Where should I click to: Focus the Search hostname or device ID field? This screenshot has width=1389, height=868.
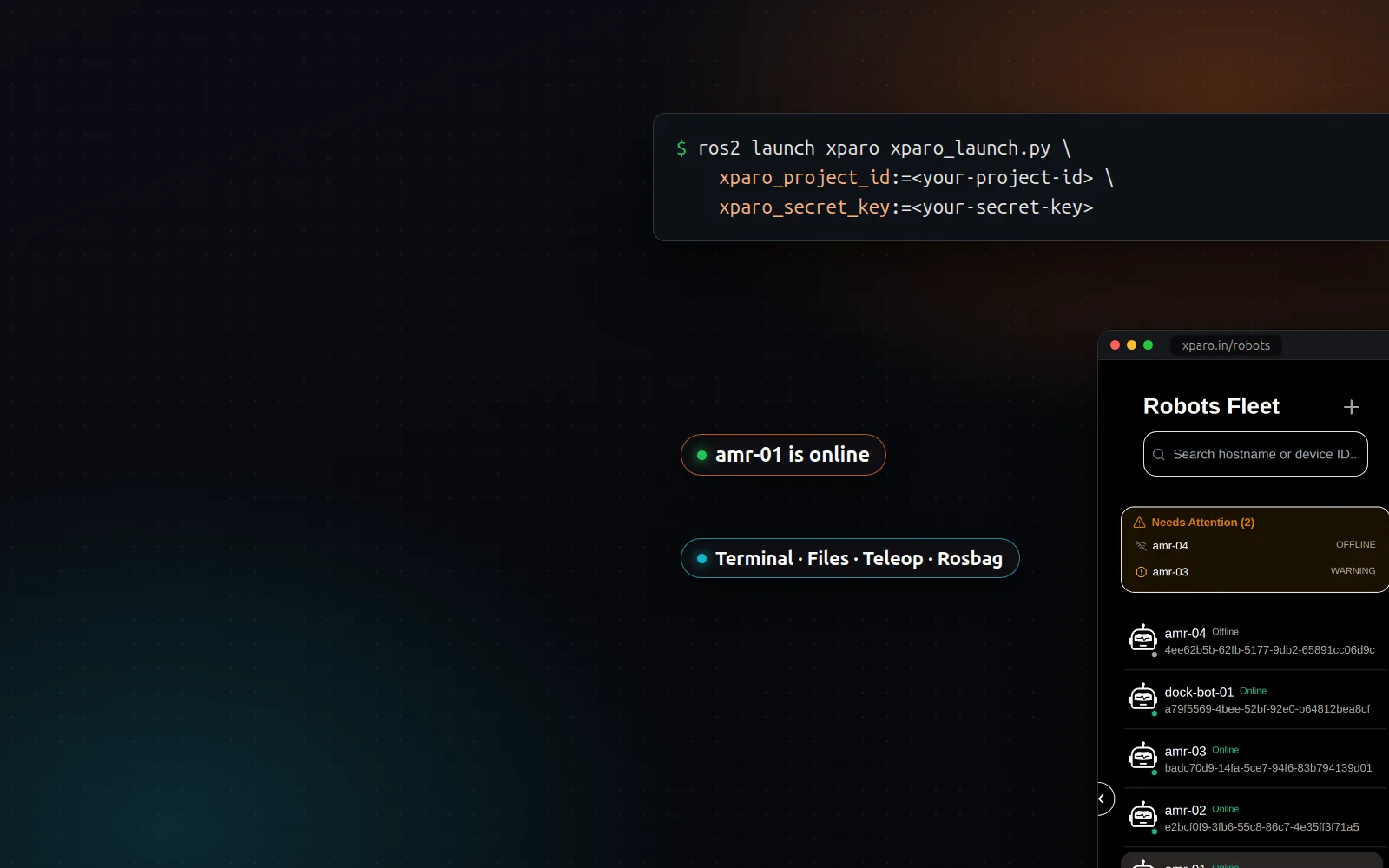[x=1255, y=454]
